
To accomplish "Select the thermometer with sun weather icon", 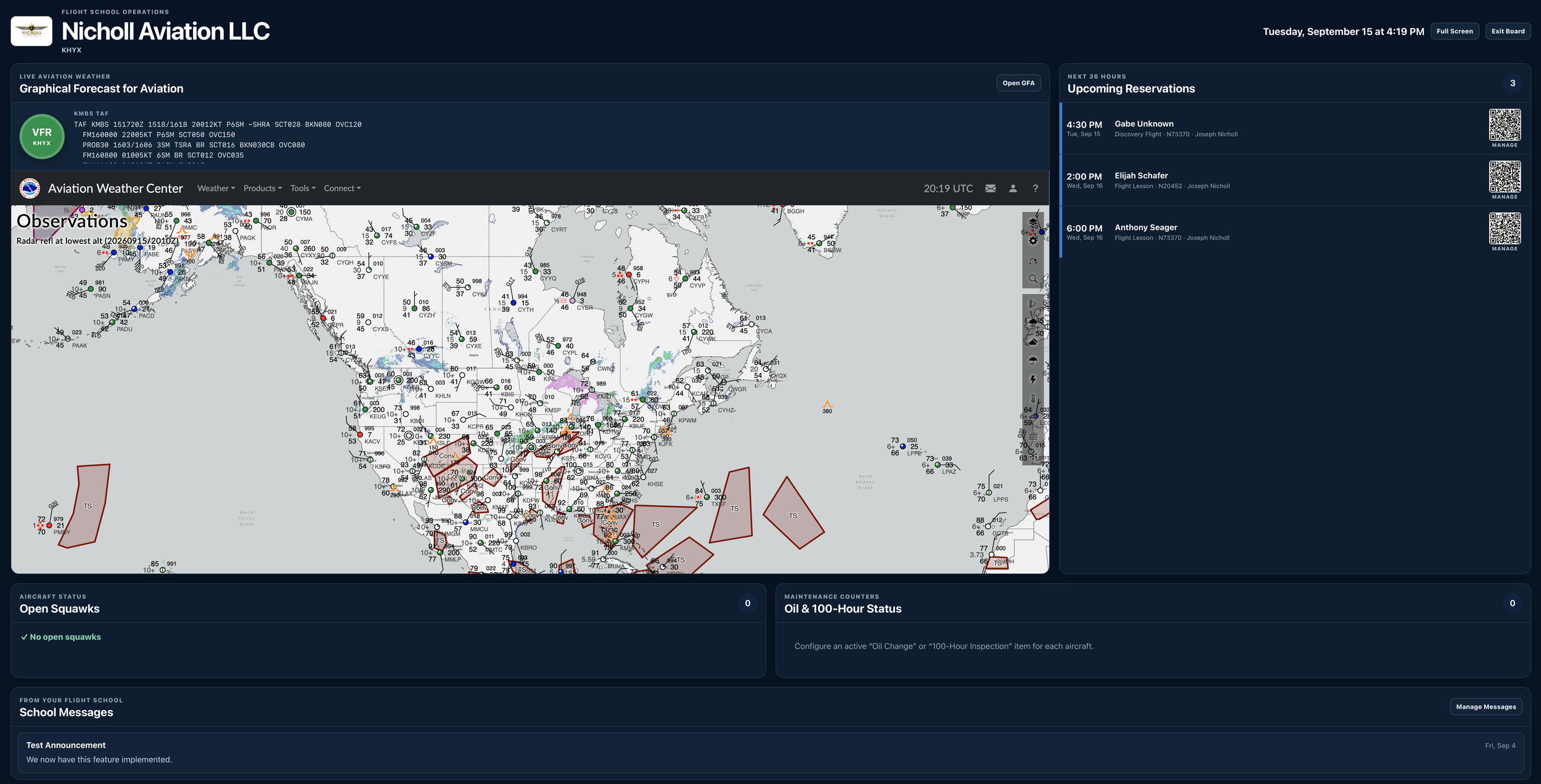I will coord(1033,304).
